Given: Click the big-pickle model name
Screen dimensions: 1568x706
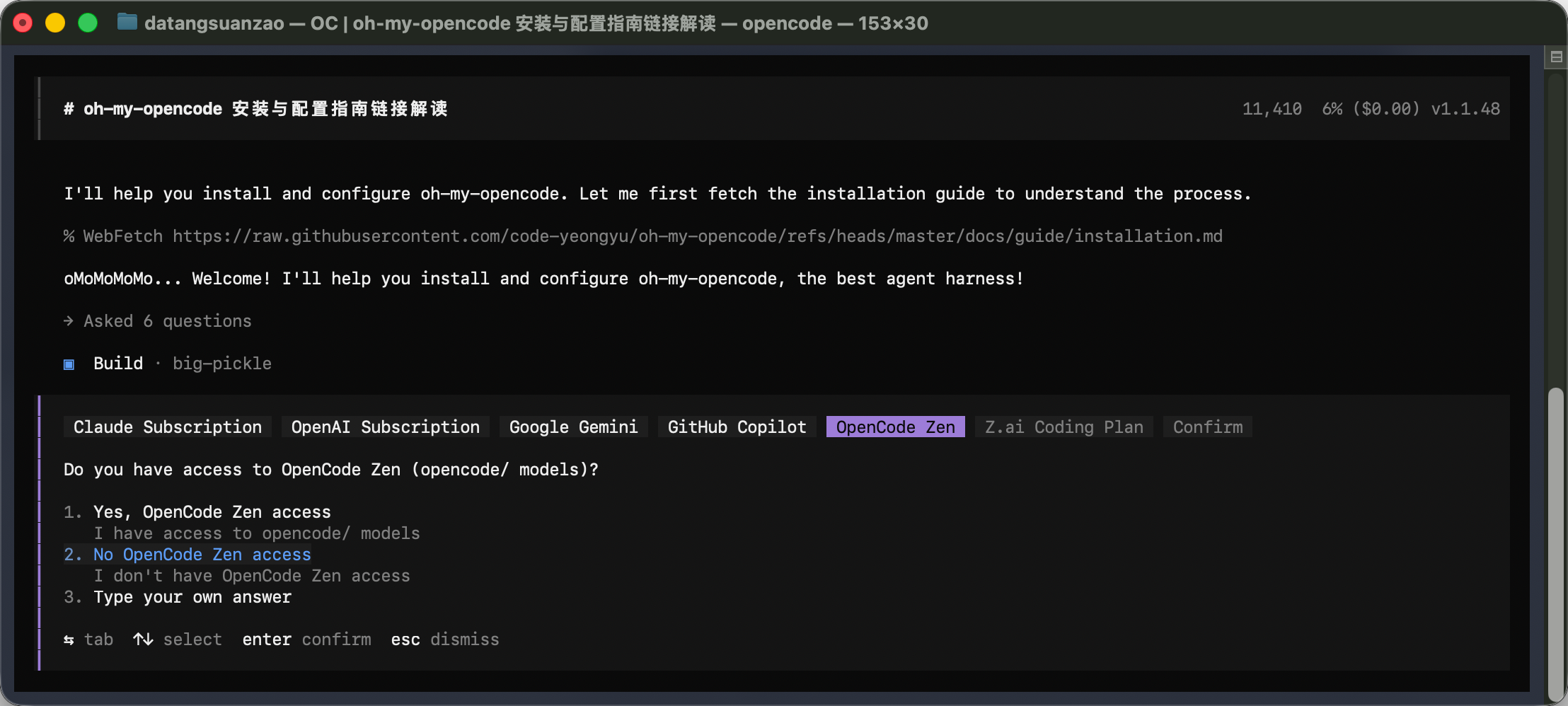Looking at the screenshot, I should point(222,363).
